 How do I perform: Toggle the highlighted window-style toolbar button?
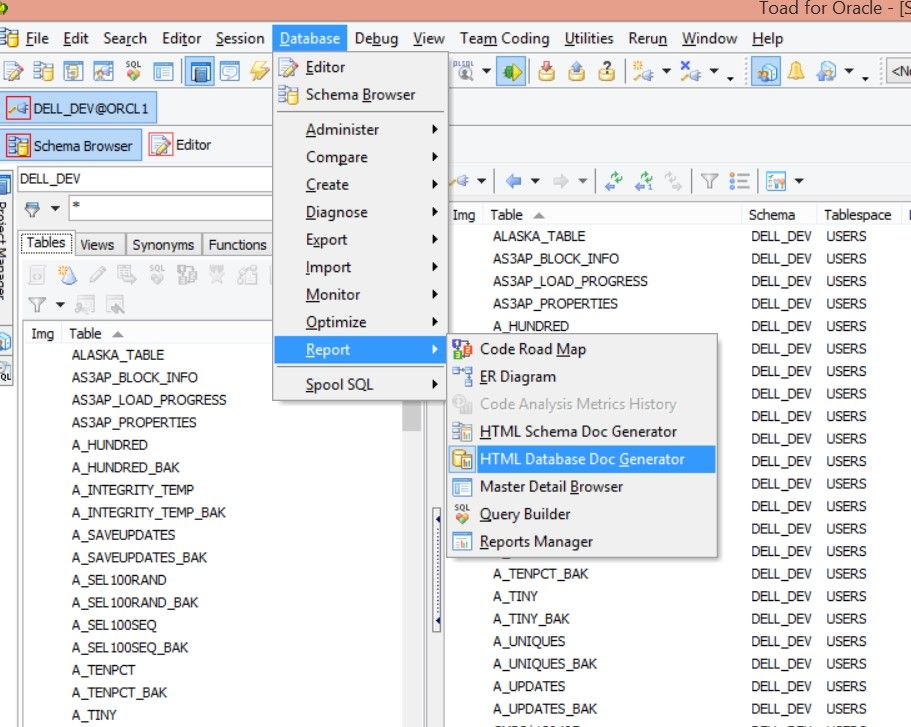coord(200,71)
